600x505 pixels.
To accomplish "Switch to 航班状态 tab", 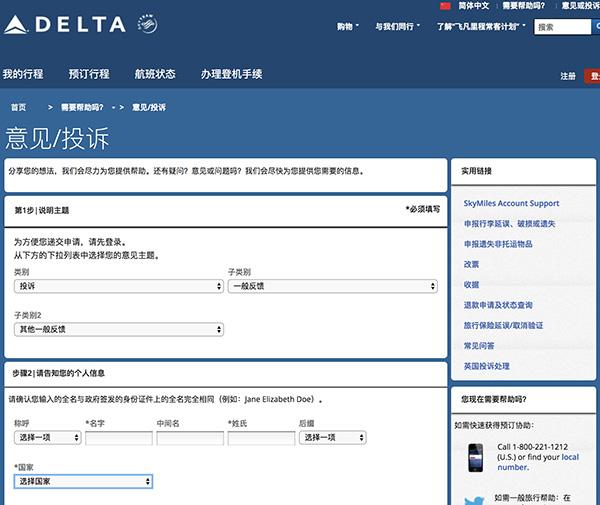I will [154, 74].
